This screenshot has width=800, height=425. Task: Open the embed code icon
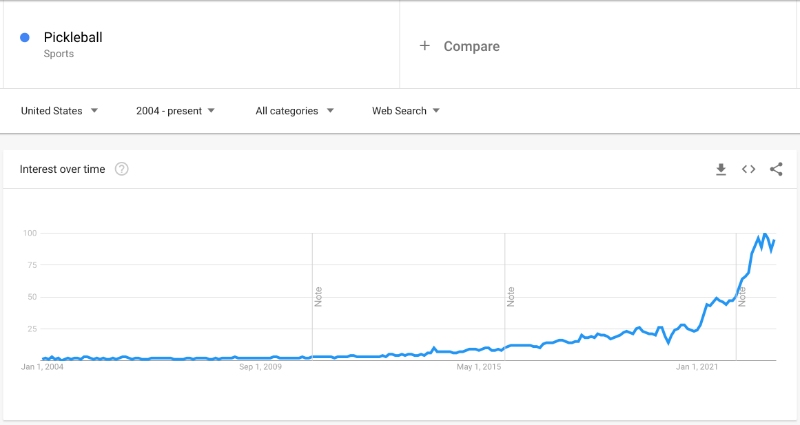(748, 170)
